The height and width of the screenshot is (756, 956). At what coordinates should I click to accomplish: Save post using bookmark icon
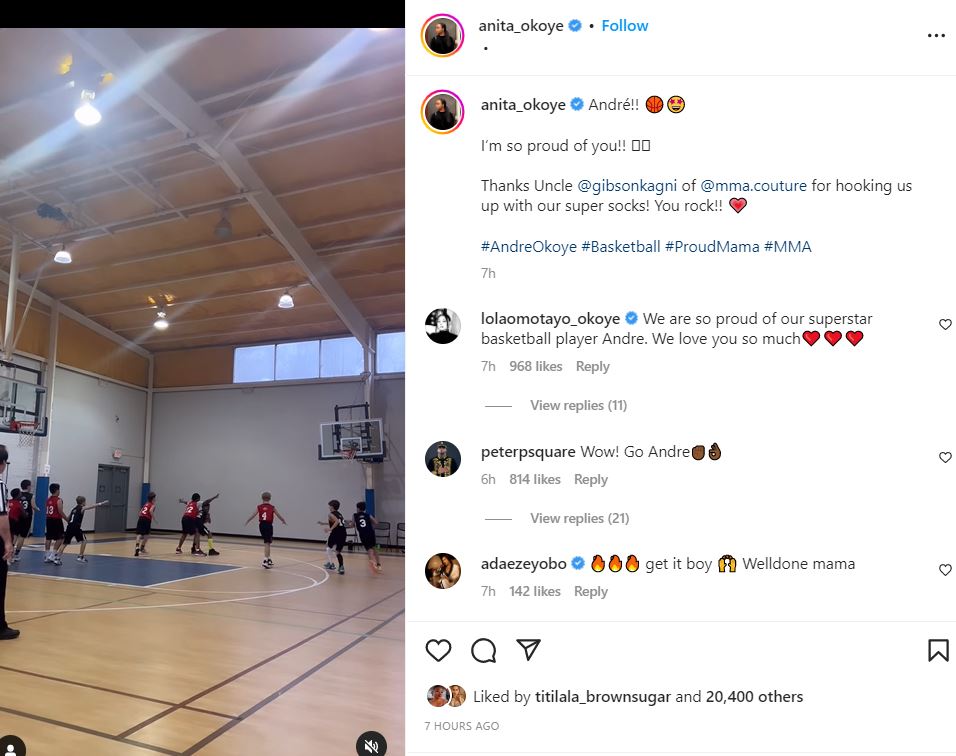[x=938, y=650]
